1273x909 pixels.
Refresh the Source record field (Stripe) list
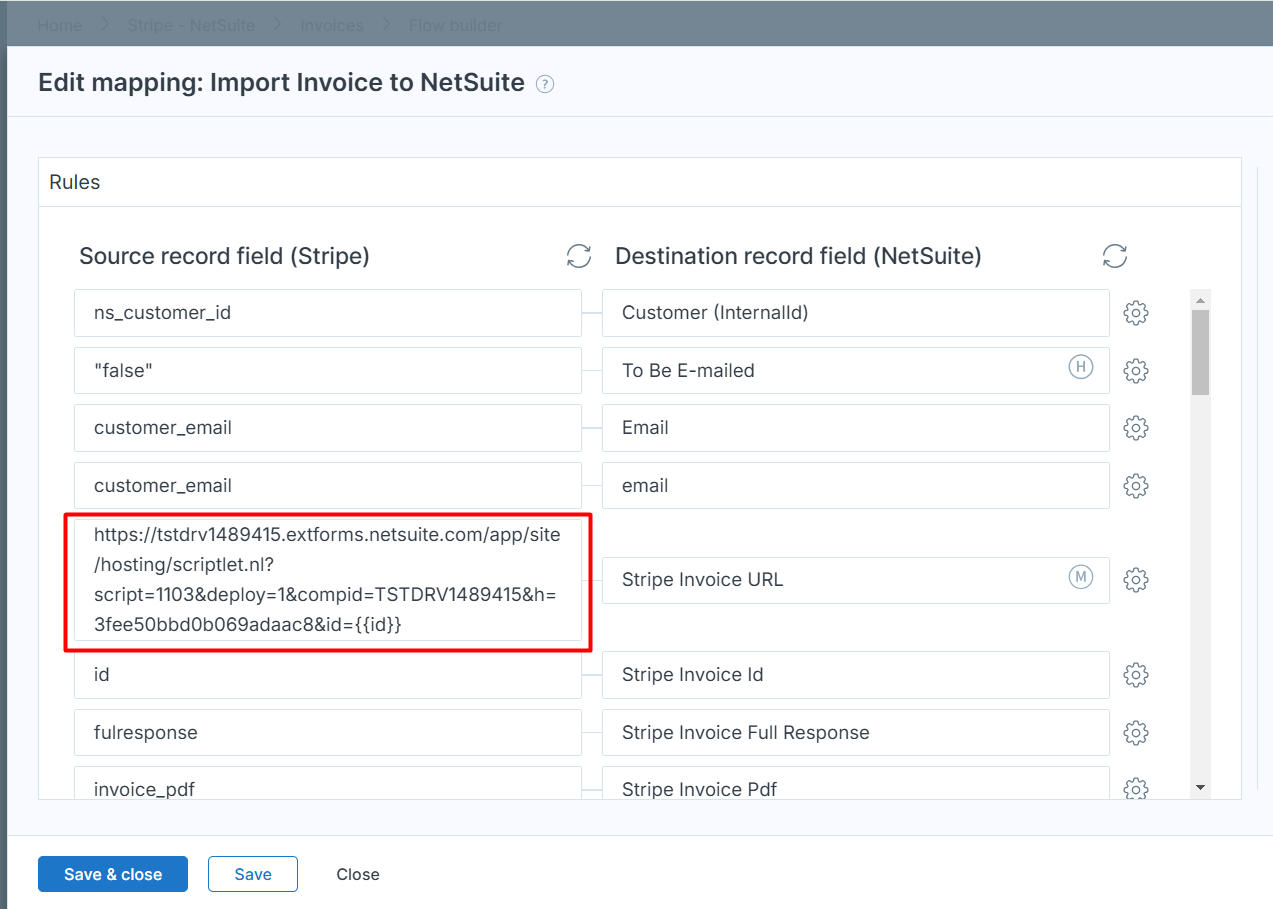point(579,256)
